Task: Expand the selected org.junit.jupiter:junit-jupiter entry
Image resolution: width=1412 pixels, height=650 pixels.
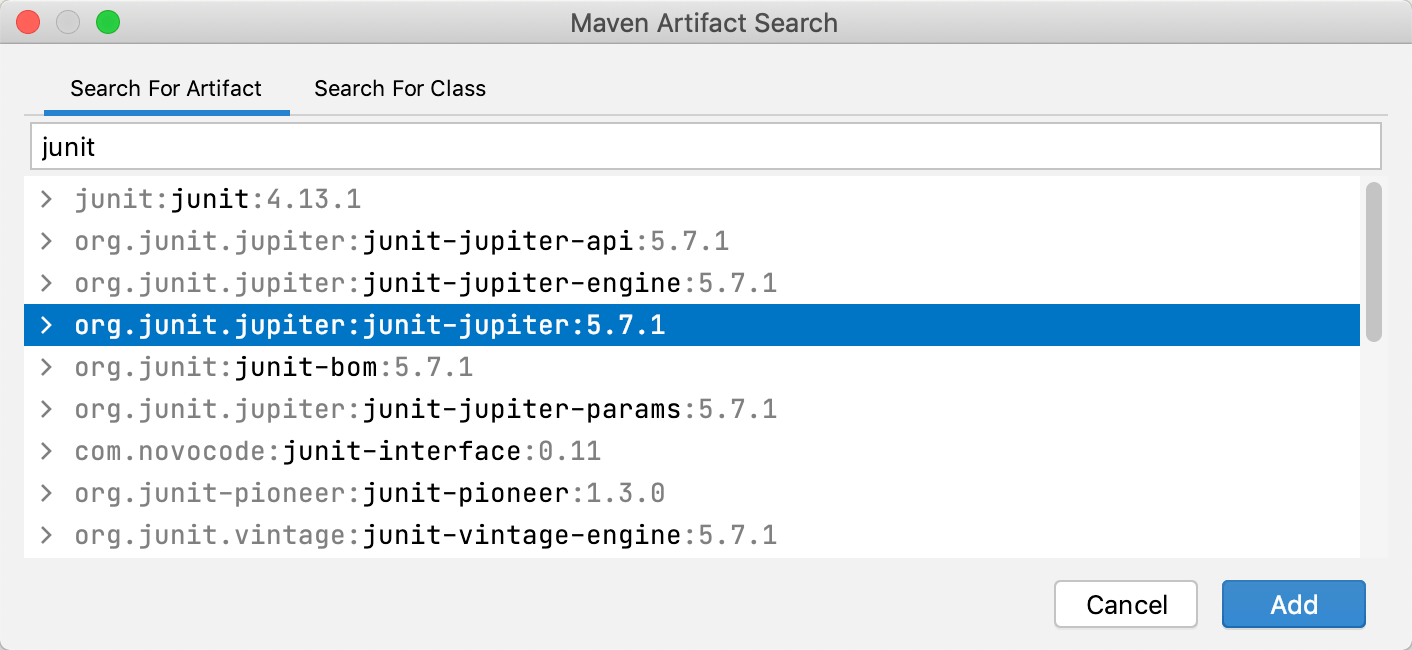Action: click(46, 324)
